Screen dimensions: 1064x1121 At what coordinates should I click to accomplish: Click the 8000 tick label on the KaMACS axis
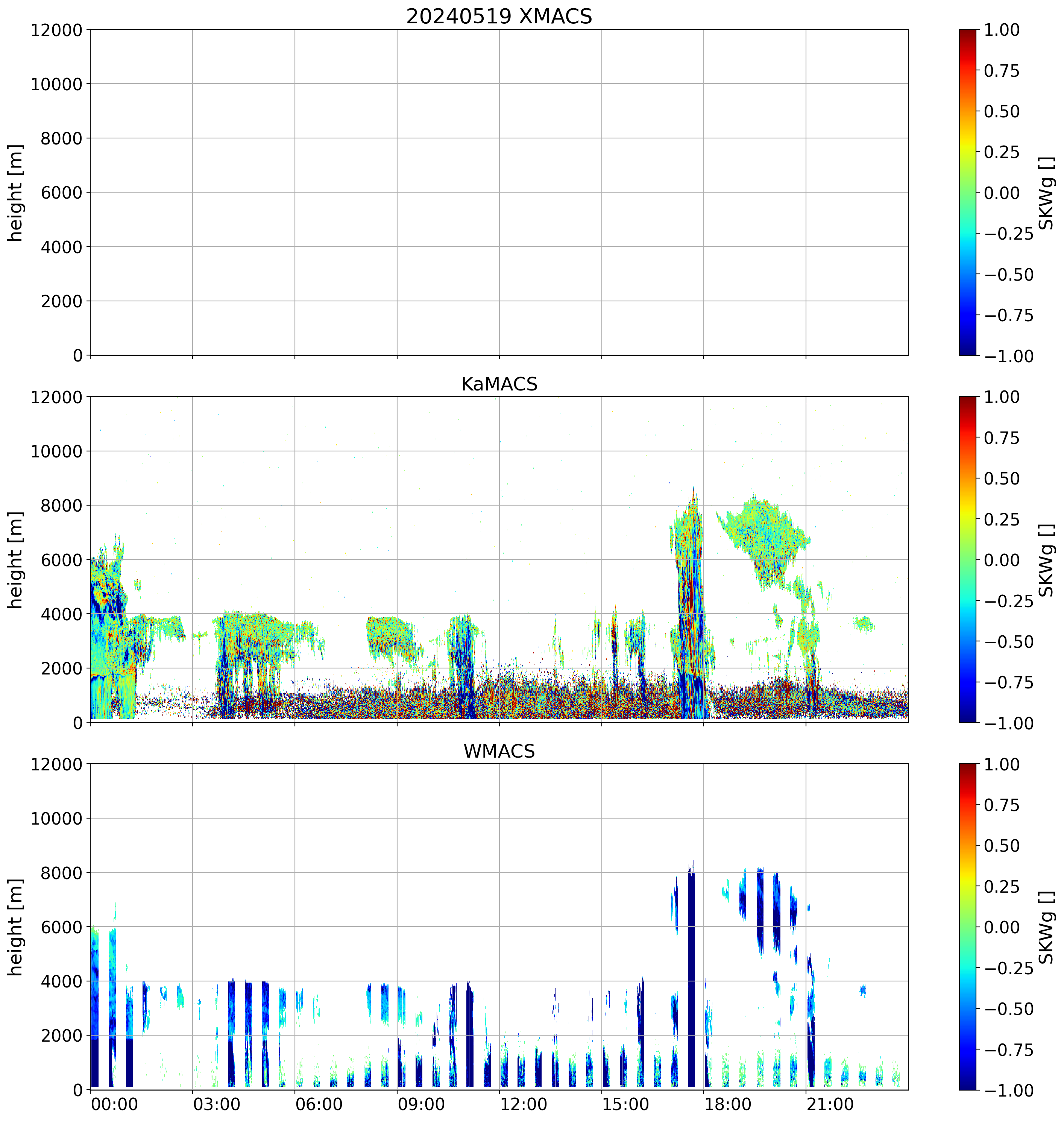coord(61,506)
